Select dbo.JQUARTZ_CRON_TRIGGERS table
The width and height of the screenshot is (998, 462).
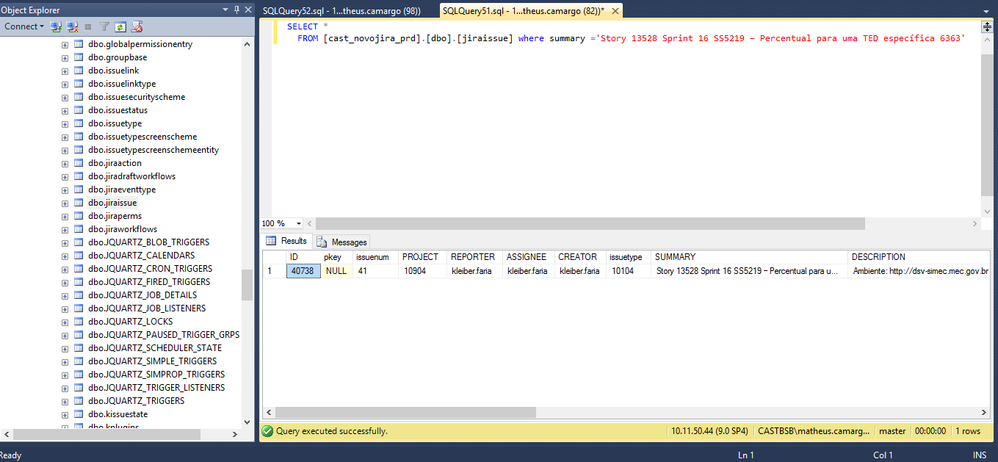pyautogui.click(x=150, y=269)
